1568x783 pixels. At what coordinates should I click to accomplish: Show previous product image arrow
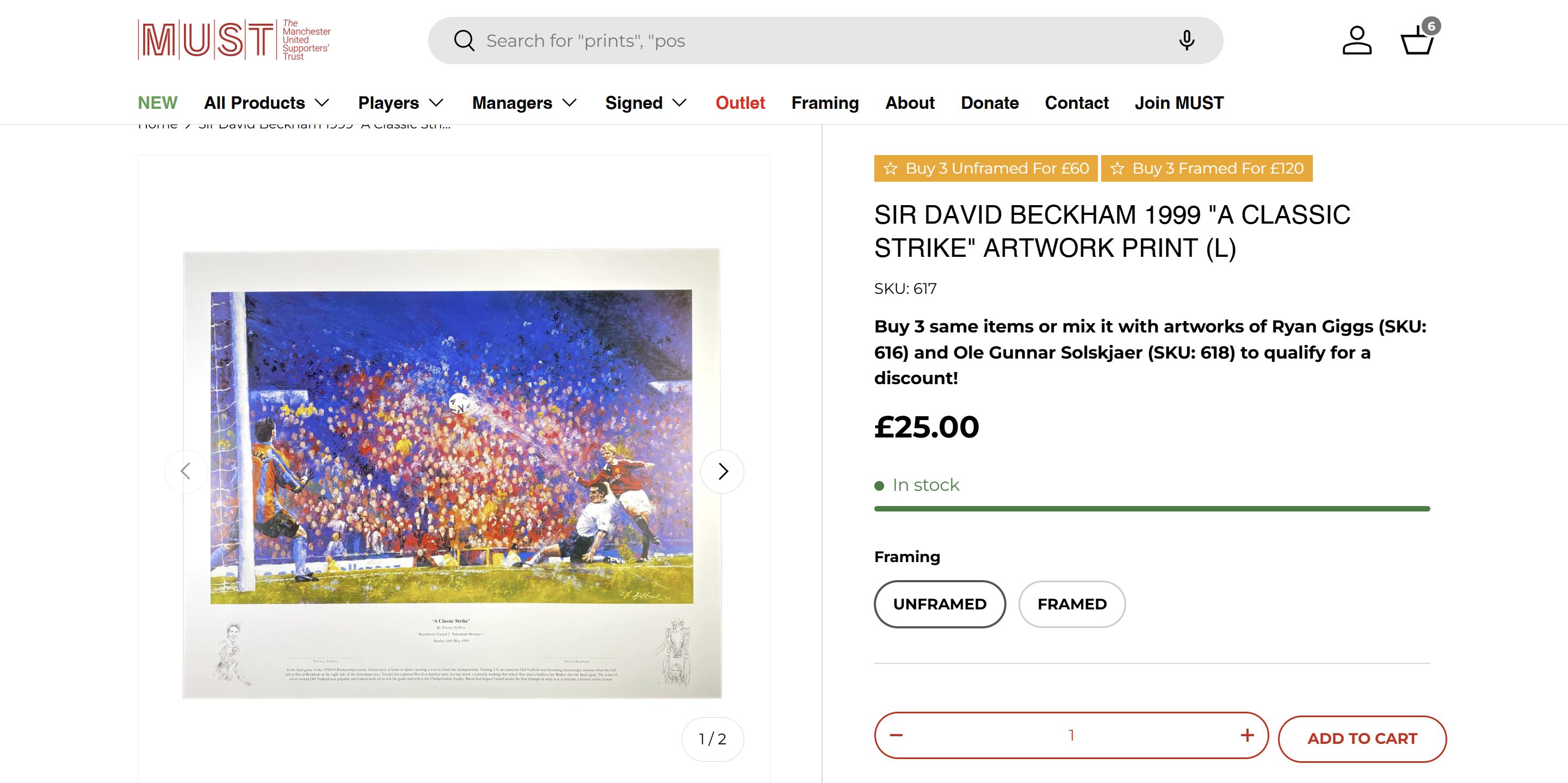186,471
